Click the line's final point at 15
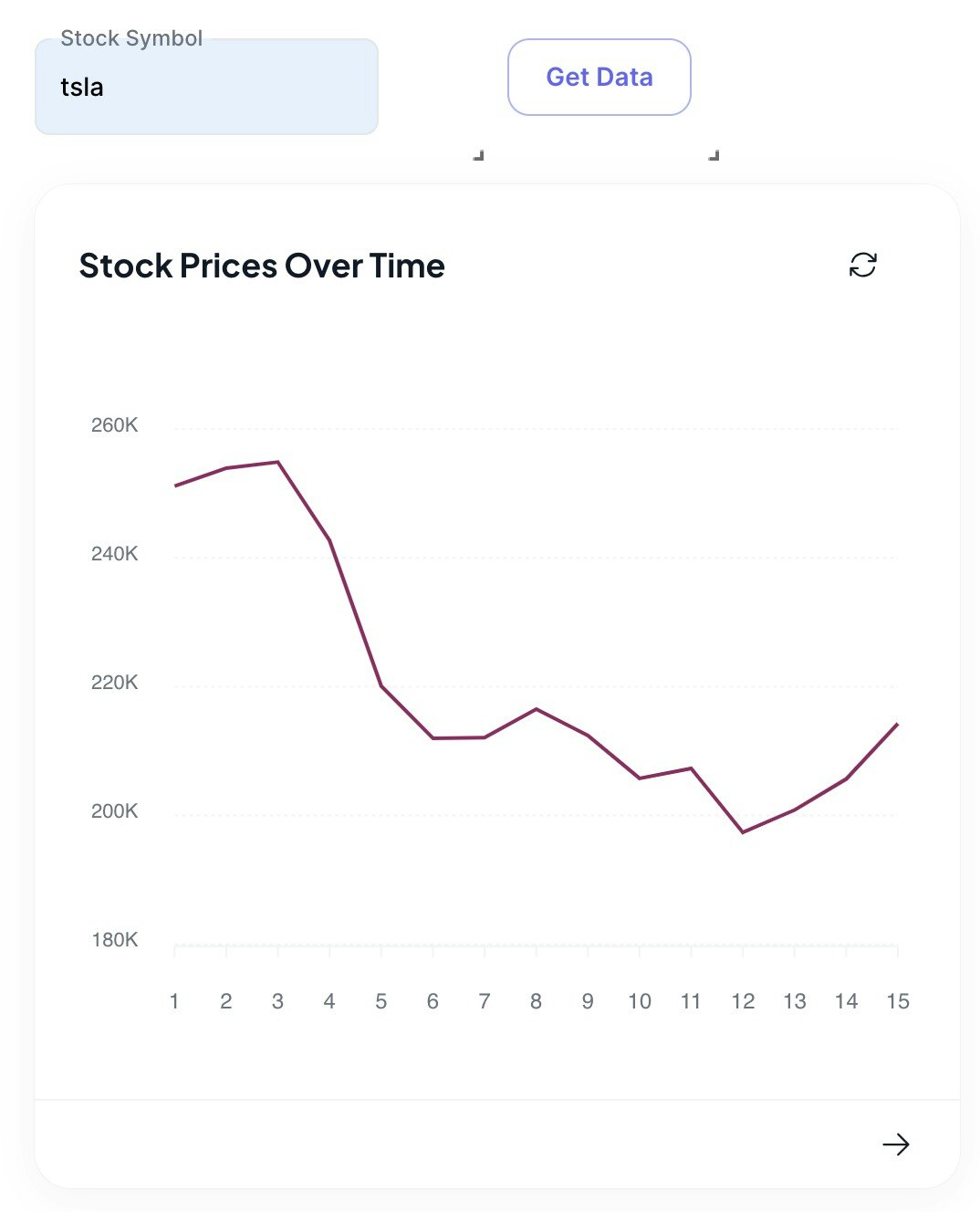Viewport: 980px width, 1212px height. coord(897,725)
